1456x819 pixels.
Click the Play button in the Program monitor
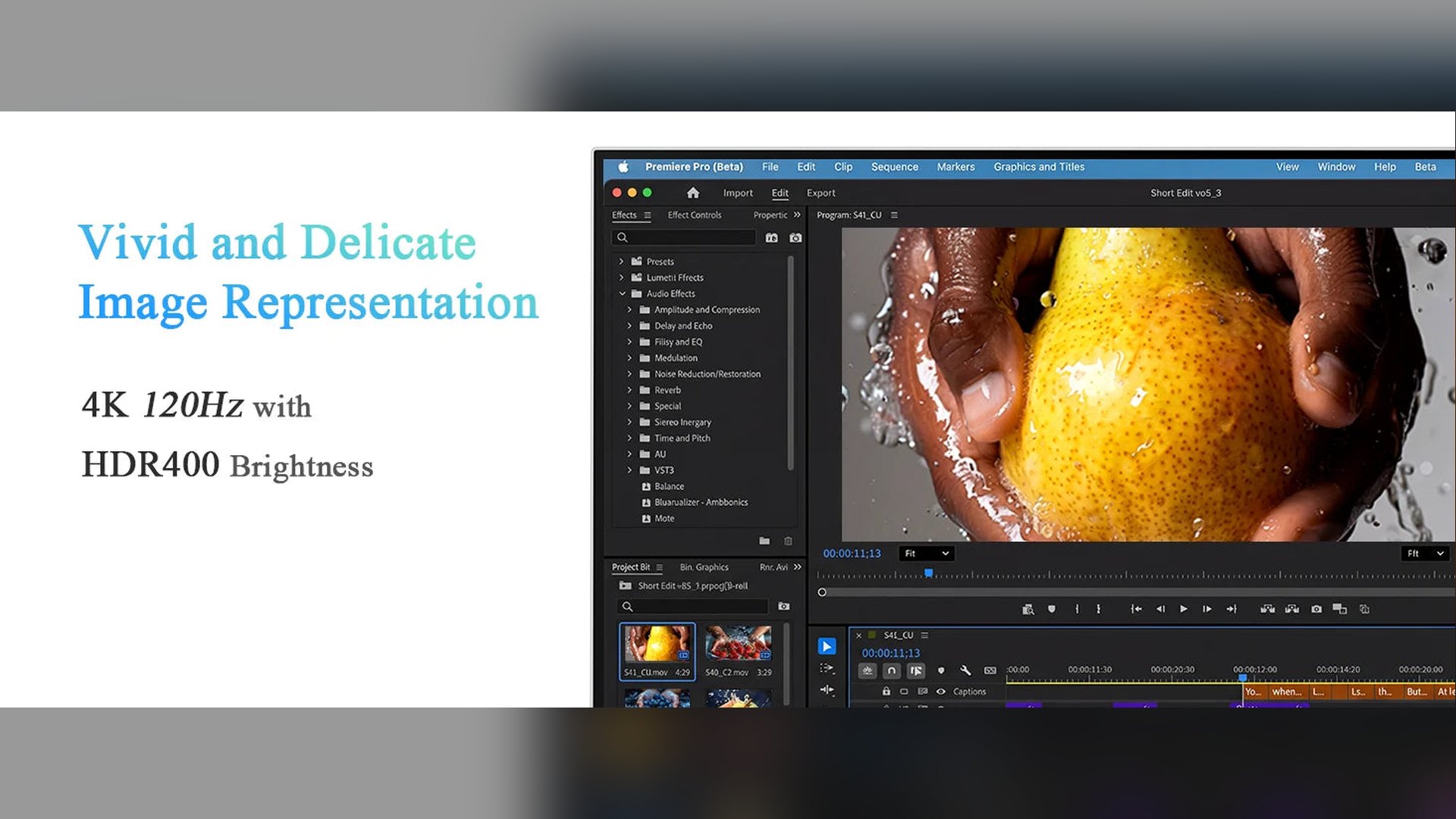tap(1183, 609)
